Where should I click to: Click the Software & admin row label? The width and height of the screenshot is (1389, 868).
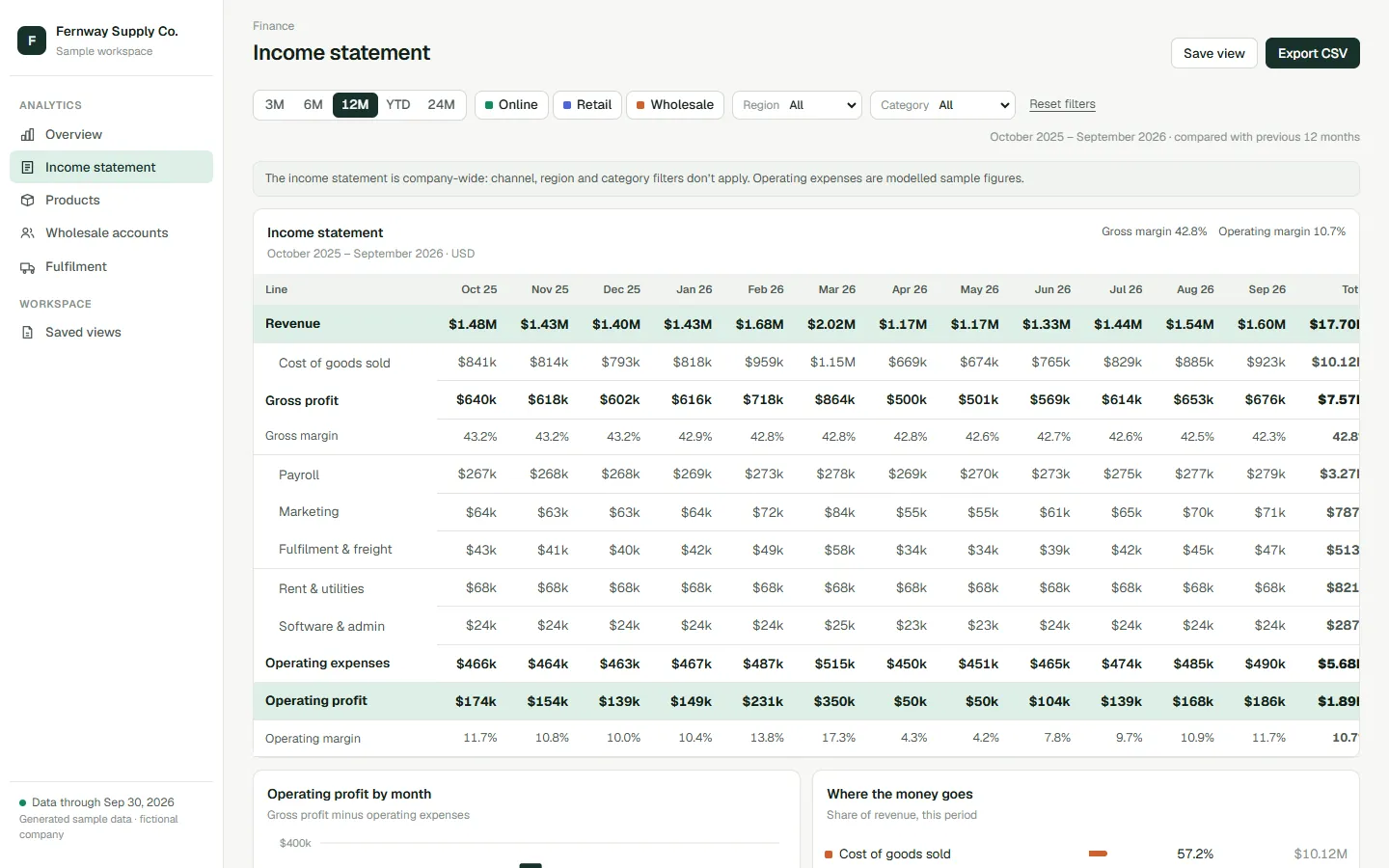[332, 627]
